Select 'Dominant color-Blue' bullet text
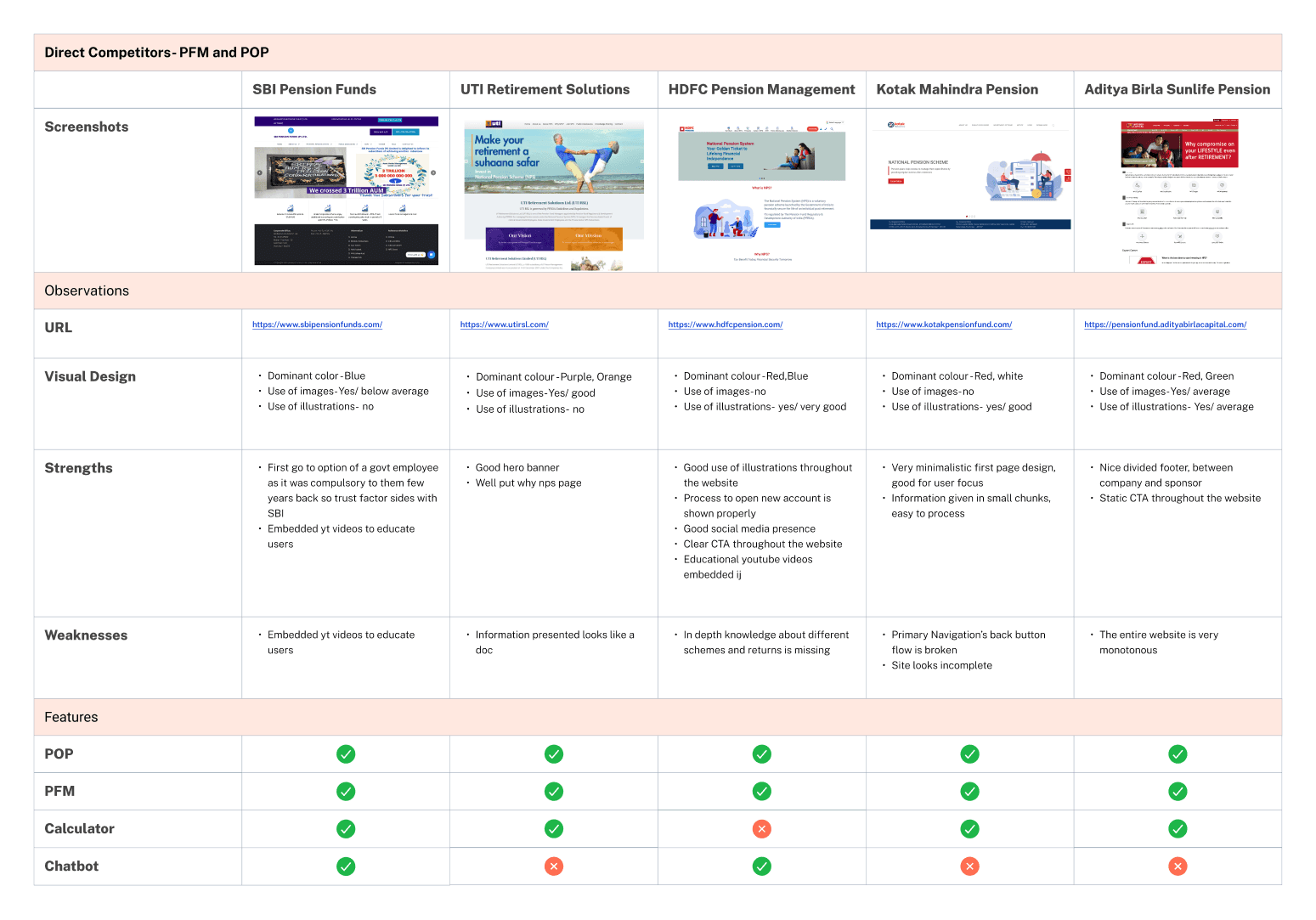The height and width of the screenshot is (920, 1316). coord(316,376)
